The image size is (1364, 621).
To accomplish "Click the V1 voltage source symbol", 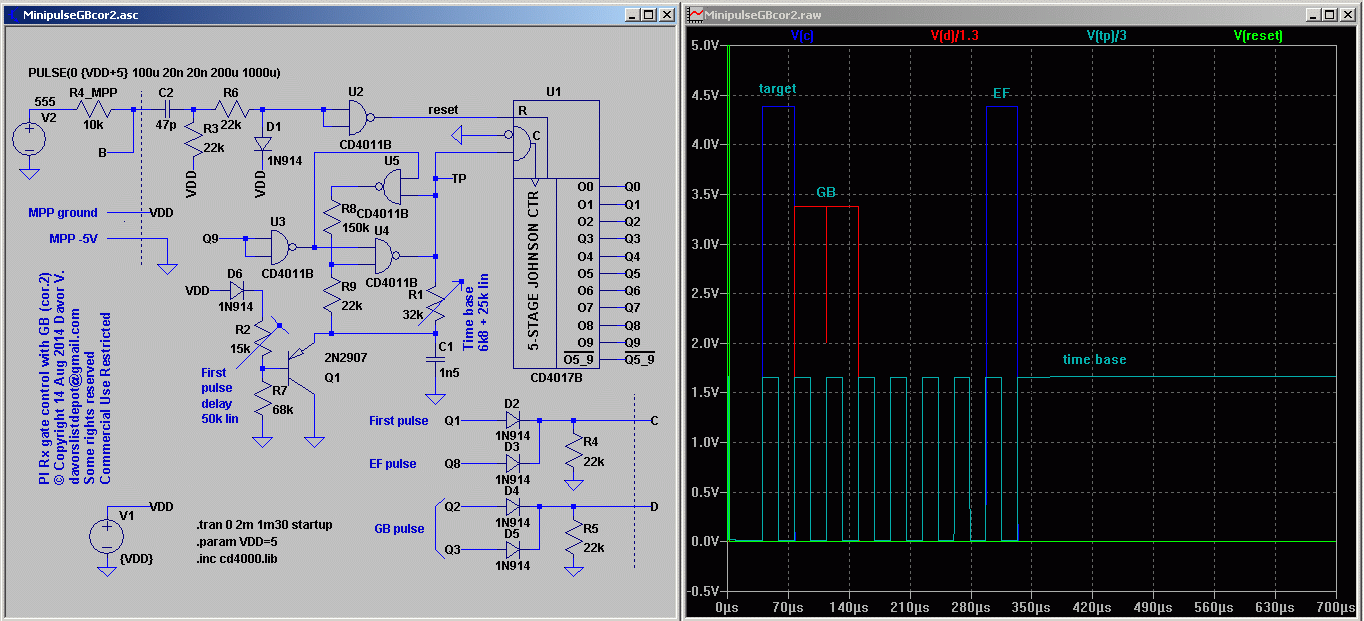I will click(107, 538).
